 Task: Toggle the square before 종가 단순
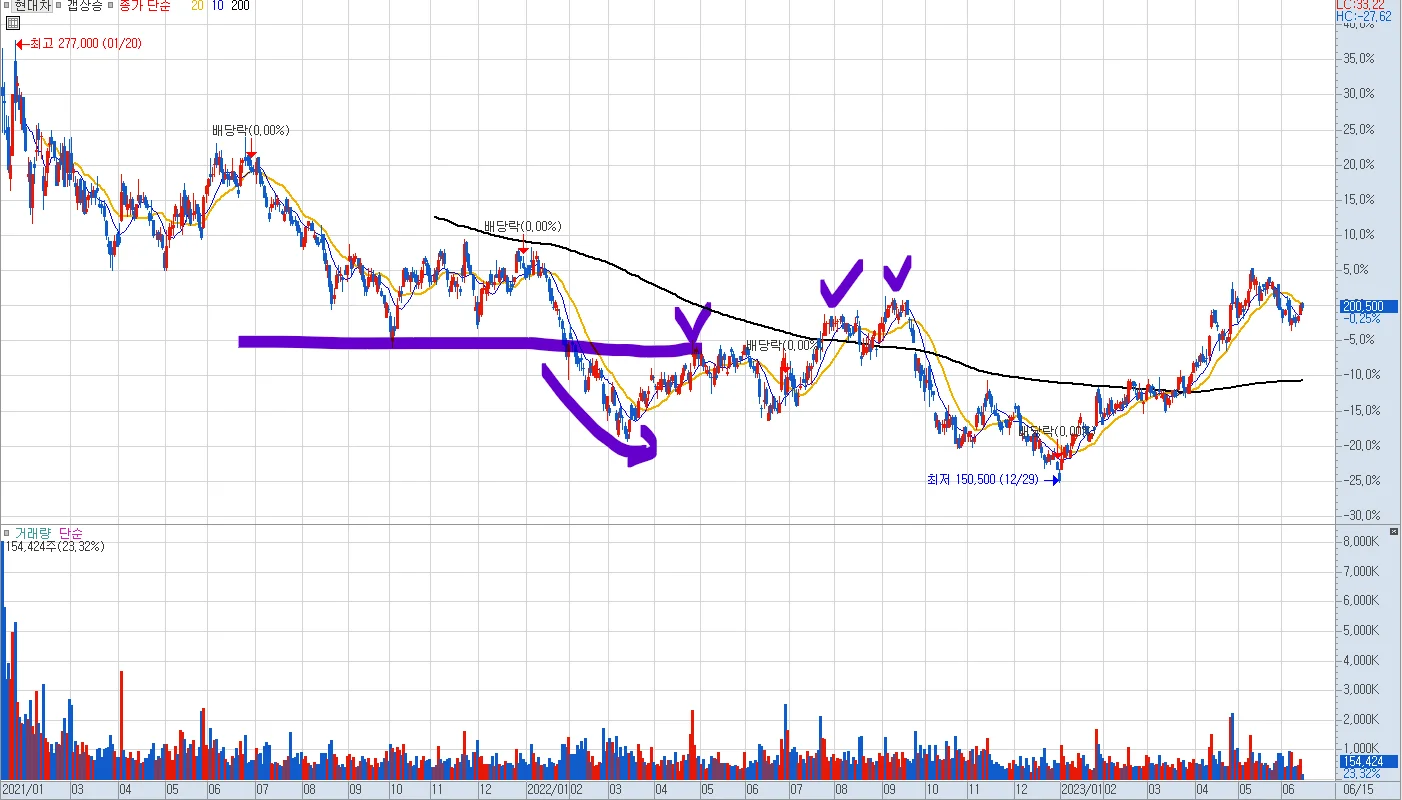(x=111, y=6)
